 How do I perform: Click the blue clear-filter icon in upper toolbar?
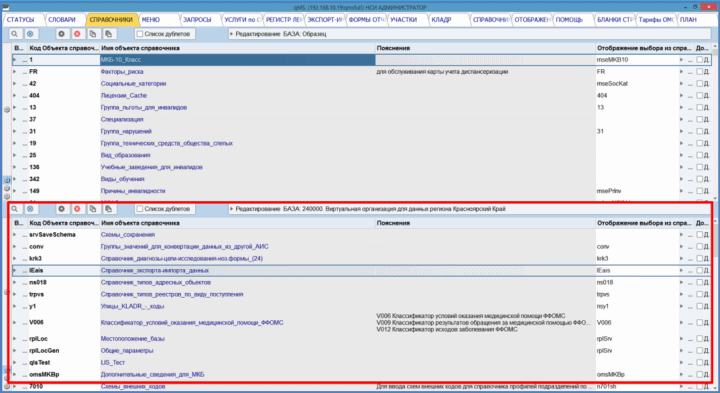click(x=30, y=34)
